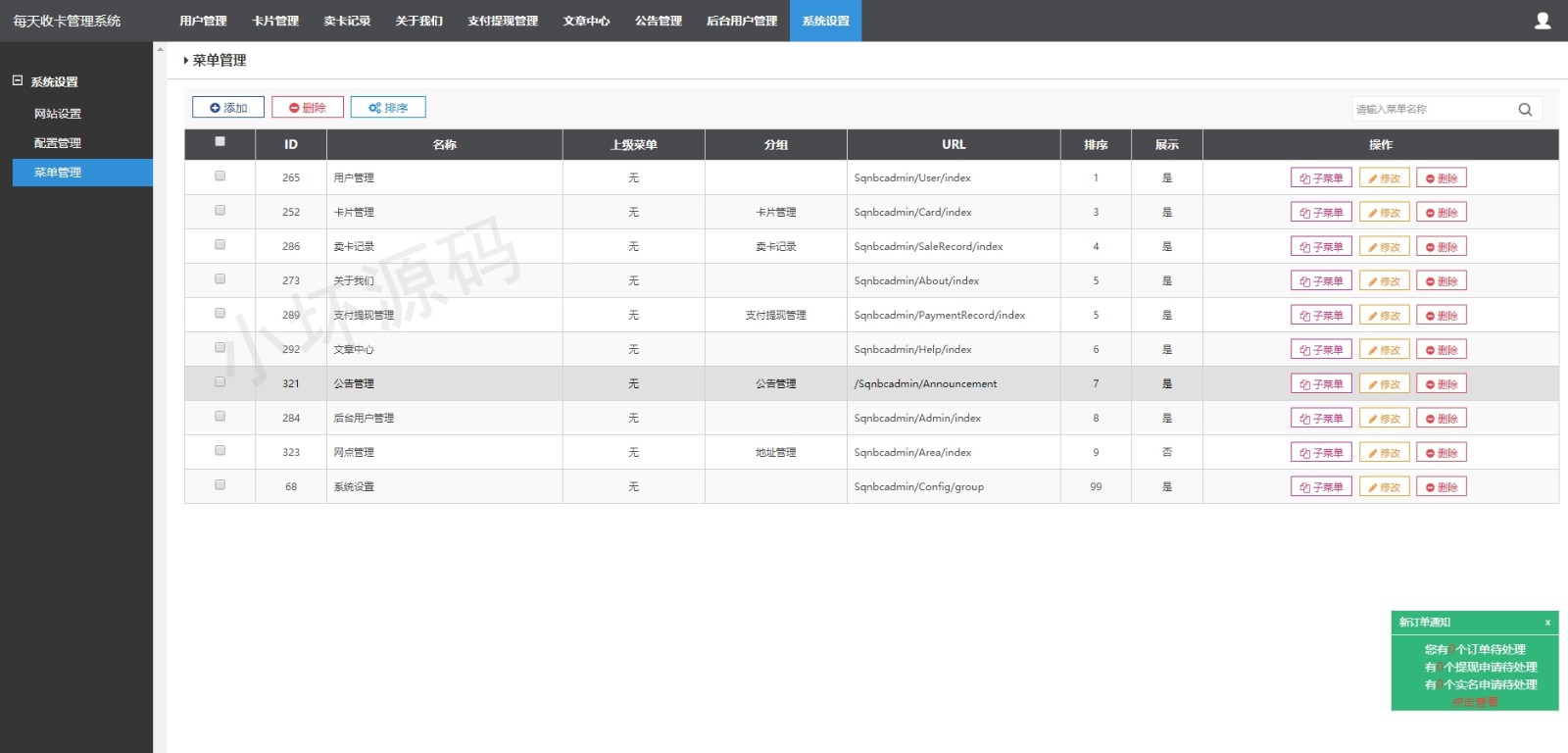Viewport: 1568px width, 753px height.
Task: Check the box for row 292 文章中心
Action: [220, 348]
